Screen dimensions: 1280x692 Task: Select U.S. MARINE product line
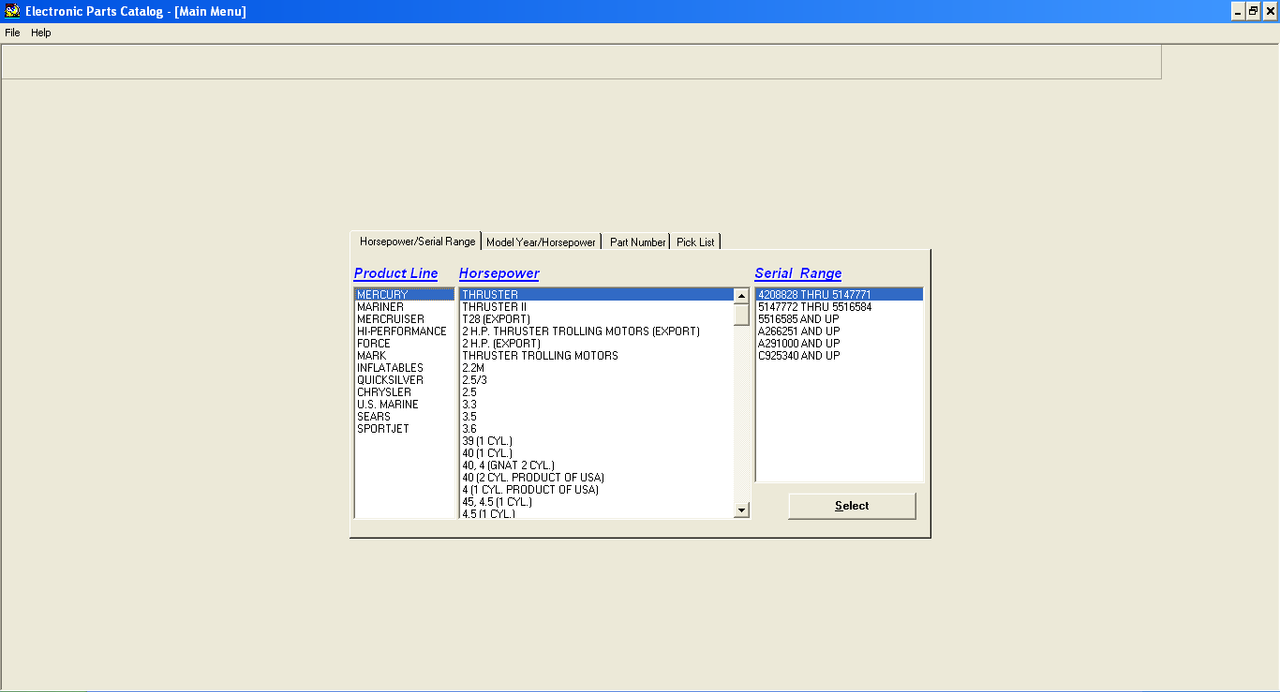(x=404, y=404)
